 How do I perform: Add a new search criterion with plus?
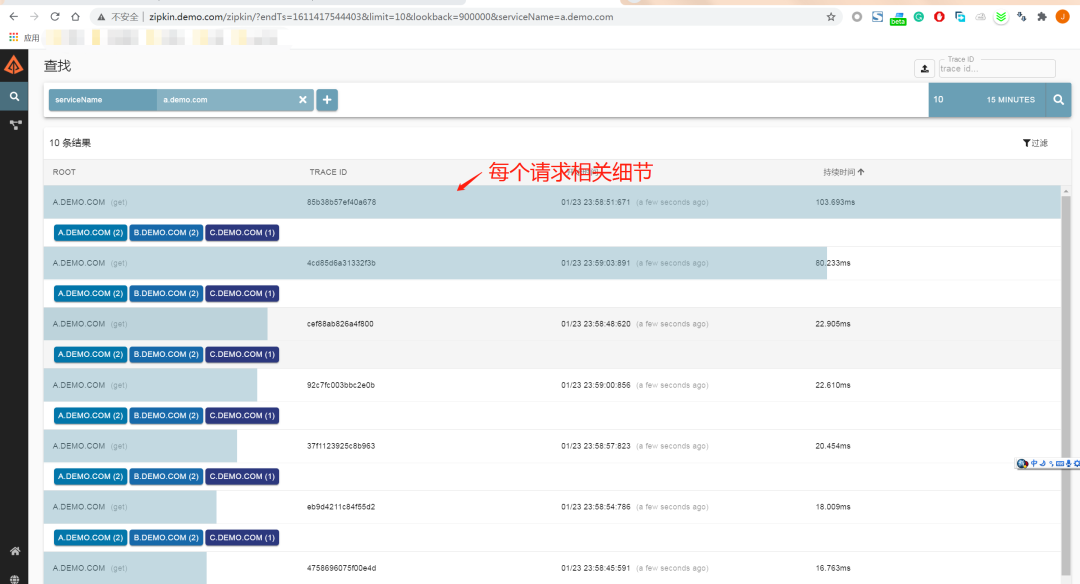point(327,100)
